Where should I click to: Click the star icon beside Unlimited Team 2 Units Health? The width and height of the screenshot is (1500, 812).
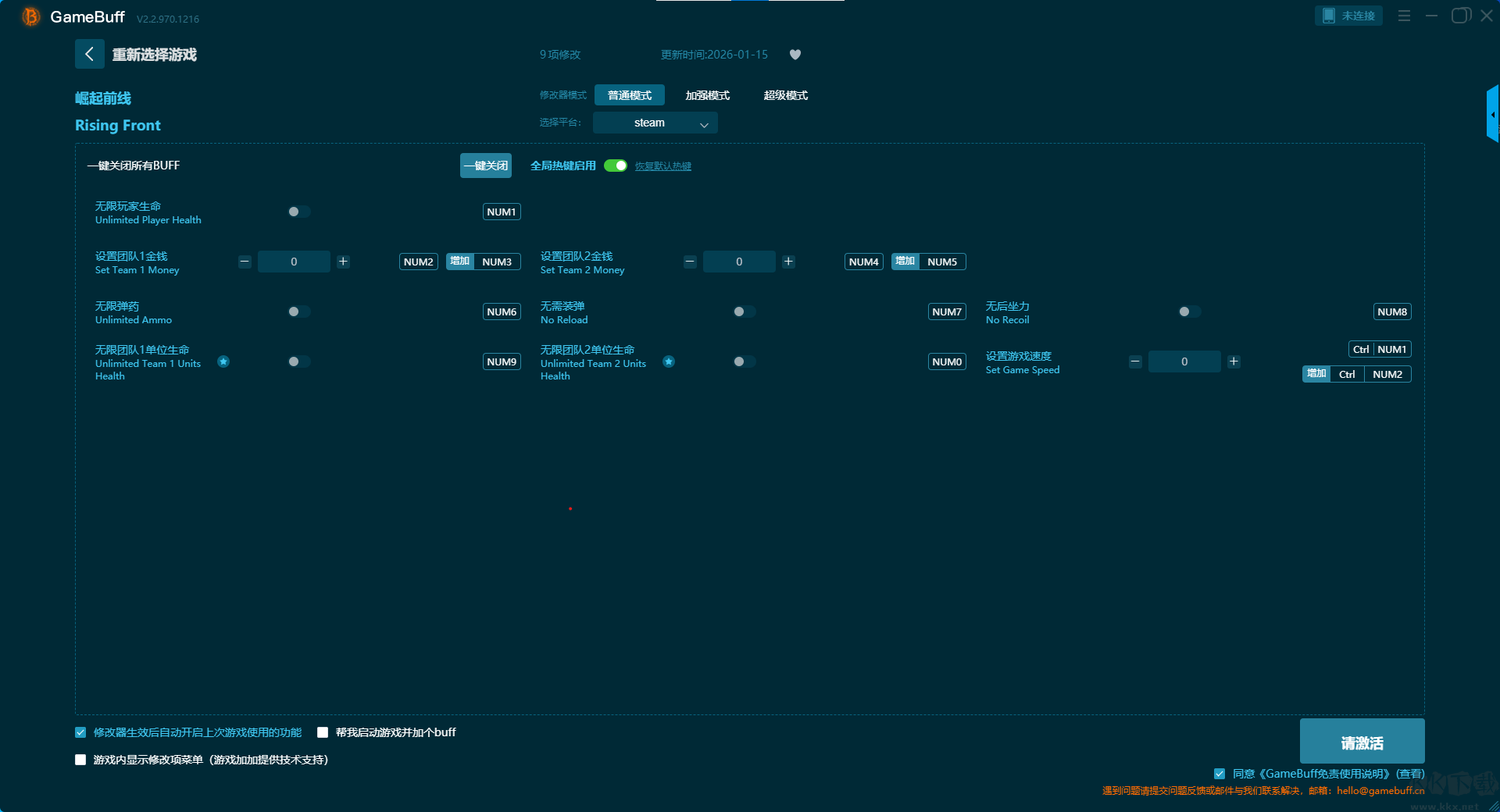pyautogui.click(x=669, y=361)
